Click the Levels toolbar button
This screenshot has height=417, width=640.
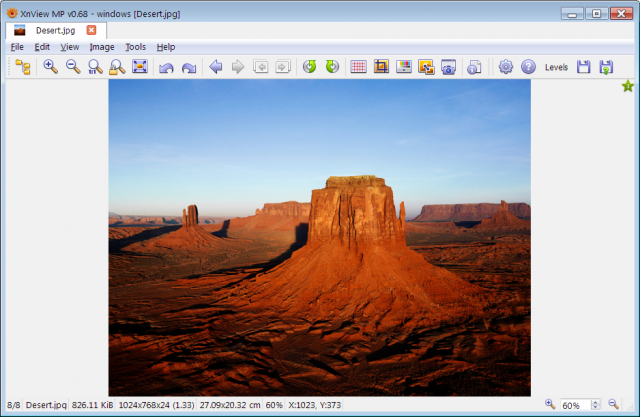pos(556,67)
